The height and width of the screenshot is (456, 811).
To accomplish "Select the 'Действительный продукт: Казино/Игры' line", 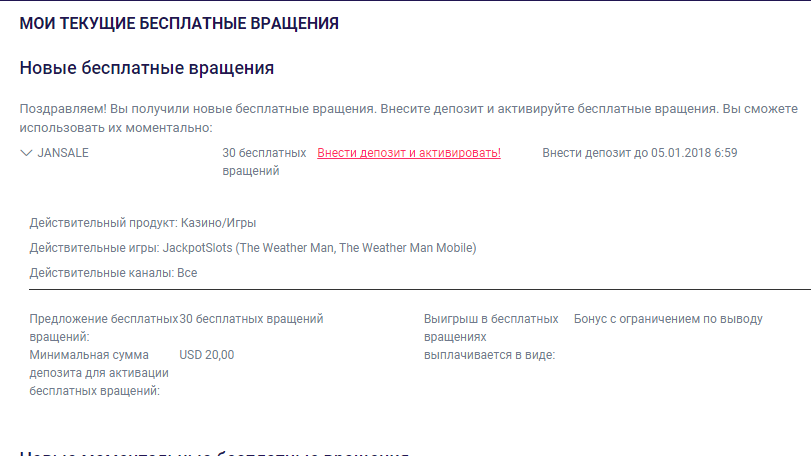I will click(143, 223).
